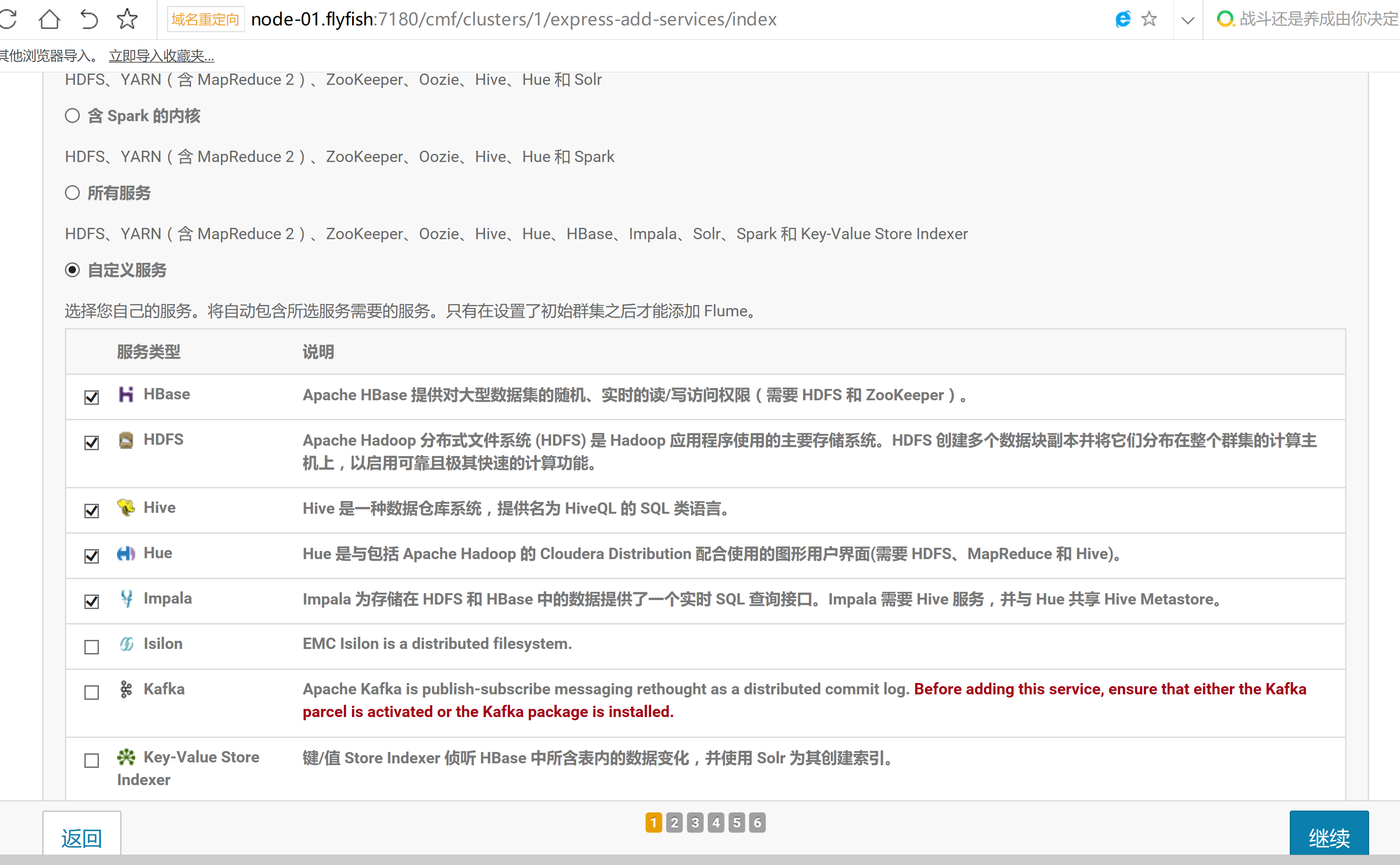This screenshot has width=1400, height=865.
Task: Click the bookmark star in toolbar
Action: tap(127, 20)
